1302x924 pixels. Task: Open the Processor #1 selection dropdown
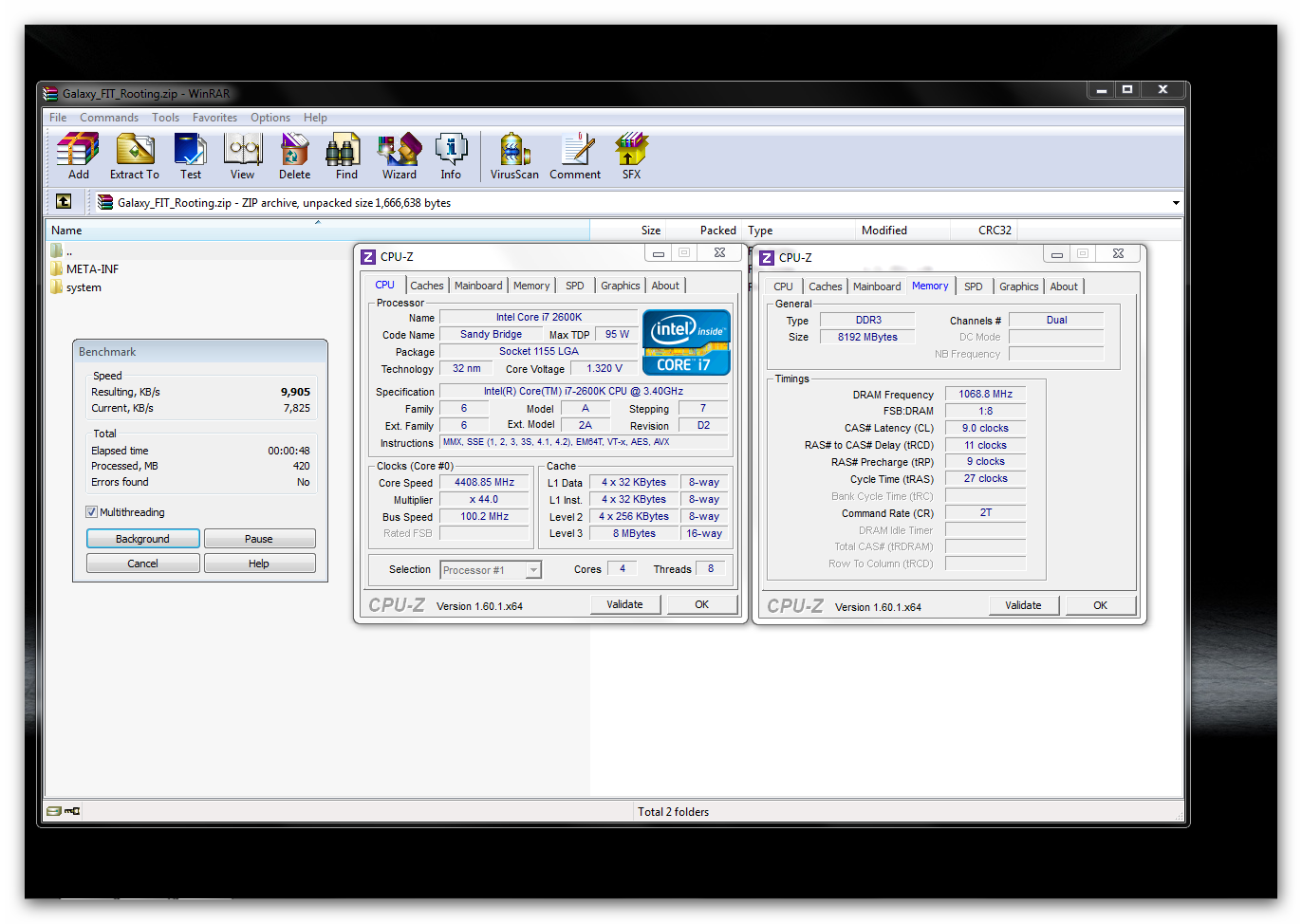(491, 570)
